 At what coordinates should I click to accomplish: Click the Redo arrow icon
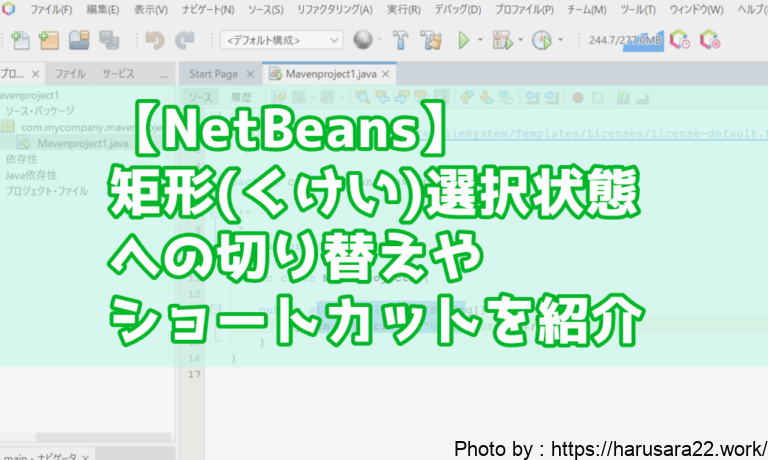(x=185, y=40)
